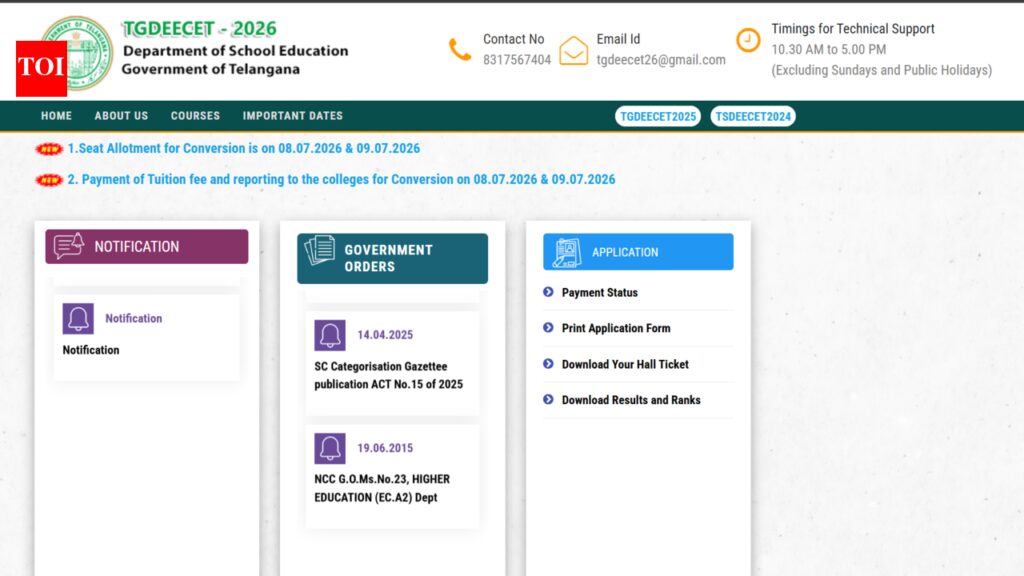Click Excluding Sundays and Public Holidays text
This screenshot has width=1024, height=576.
coord(882,71)
